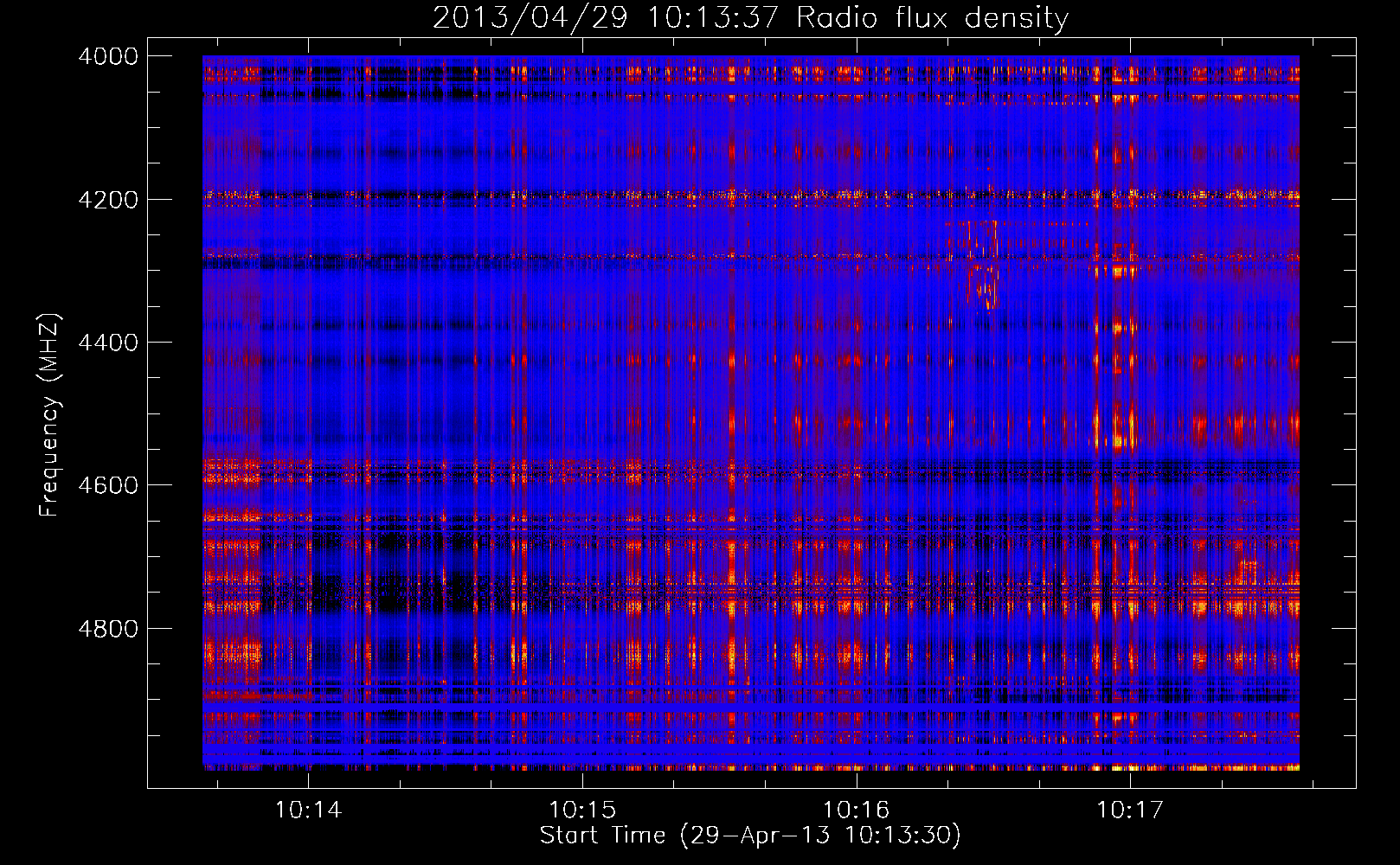Screen dimensions: 1400x865
Task: Pick the 10:17 time tick label
Action: 1130,810
